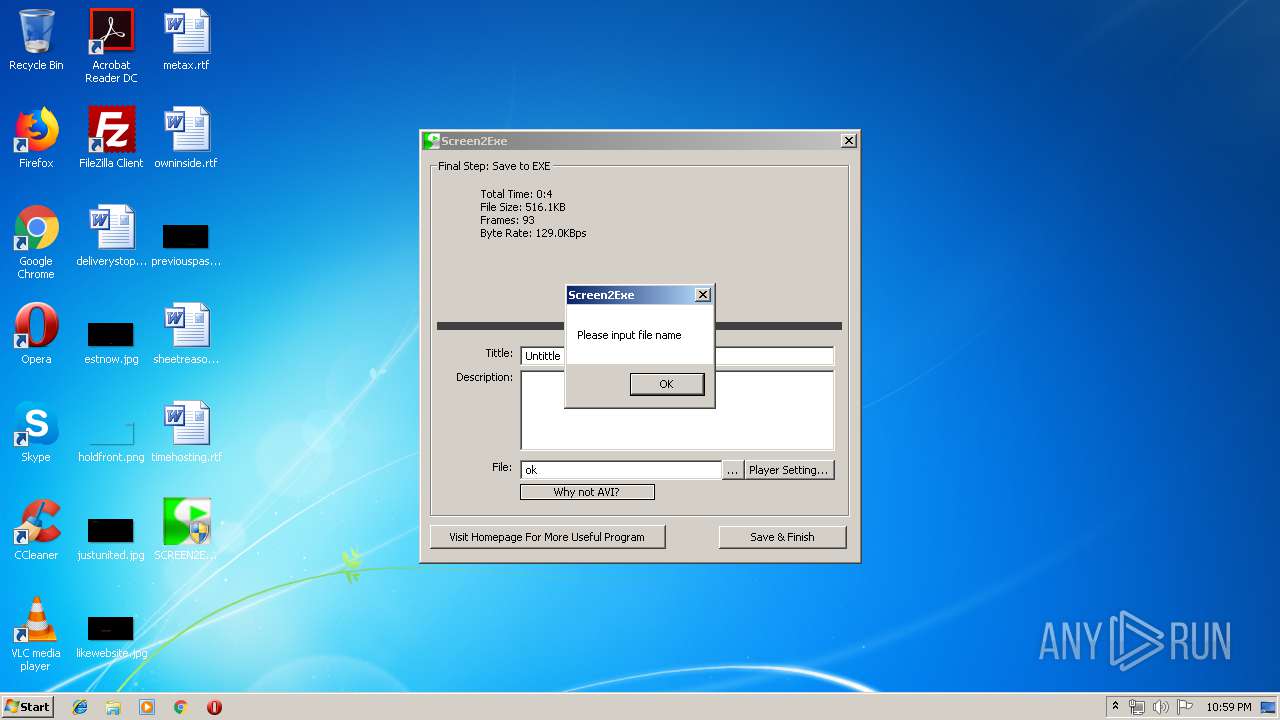
Task: Click Visit Homepage For More Useful Program
Action: coord(547,537)
